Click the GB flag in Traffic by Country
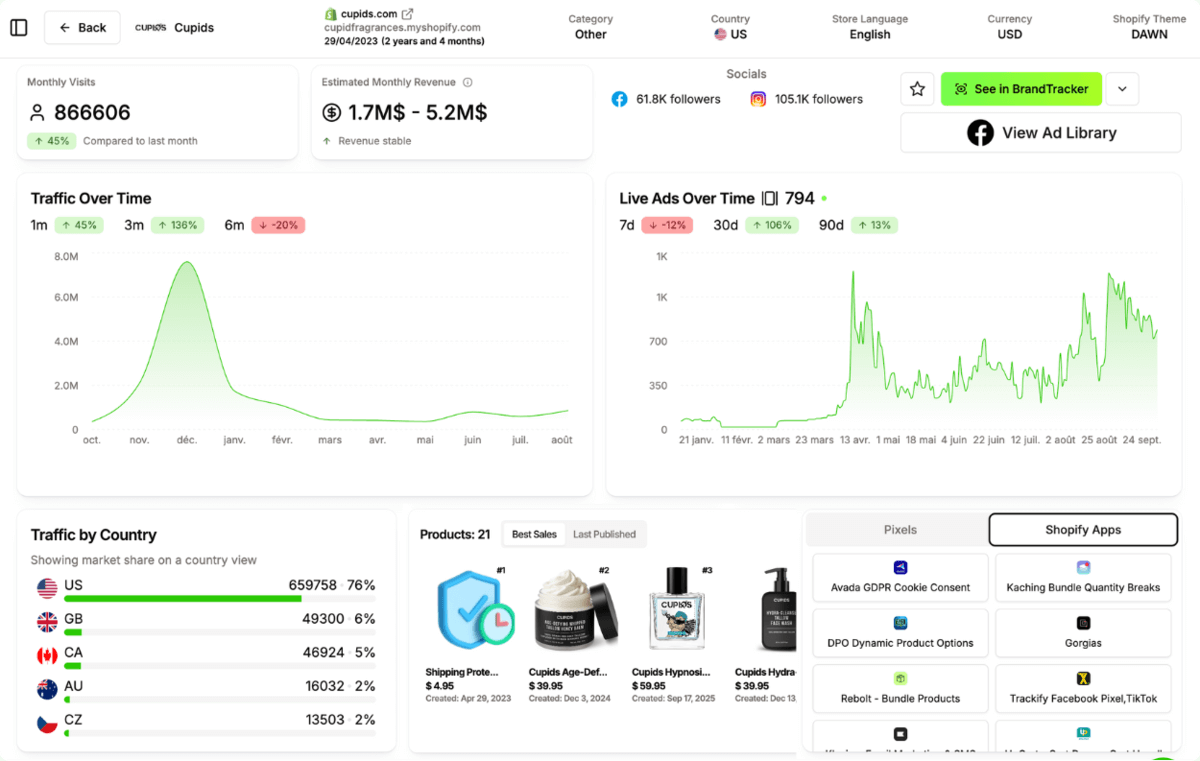This screenshot has width=1200, height=761. click(46, 621)
